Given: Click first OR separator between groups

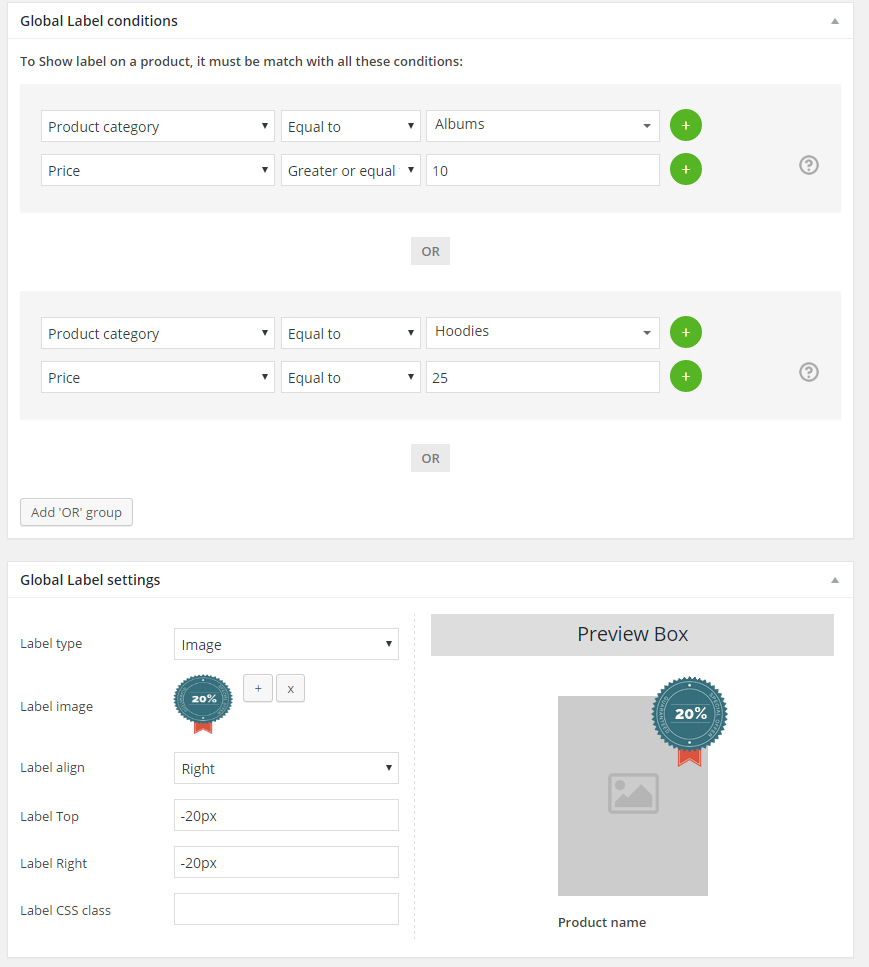Looking at the screenshot, I should click(430, 251).
